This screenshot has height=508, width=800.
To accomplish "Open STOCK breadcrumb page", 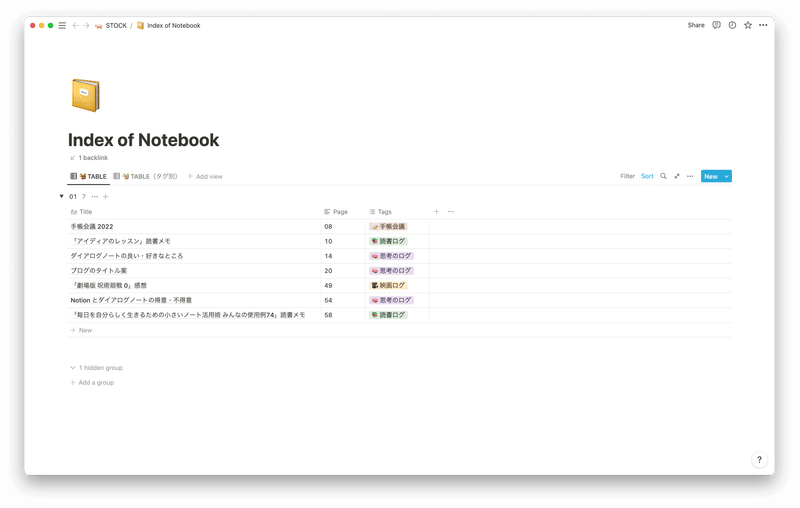I will [x=111, y=26].
